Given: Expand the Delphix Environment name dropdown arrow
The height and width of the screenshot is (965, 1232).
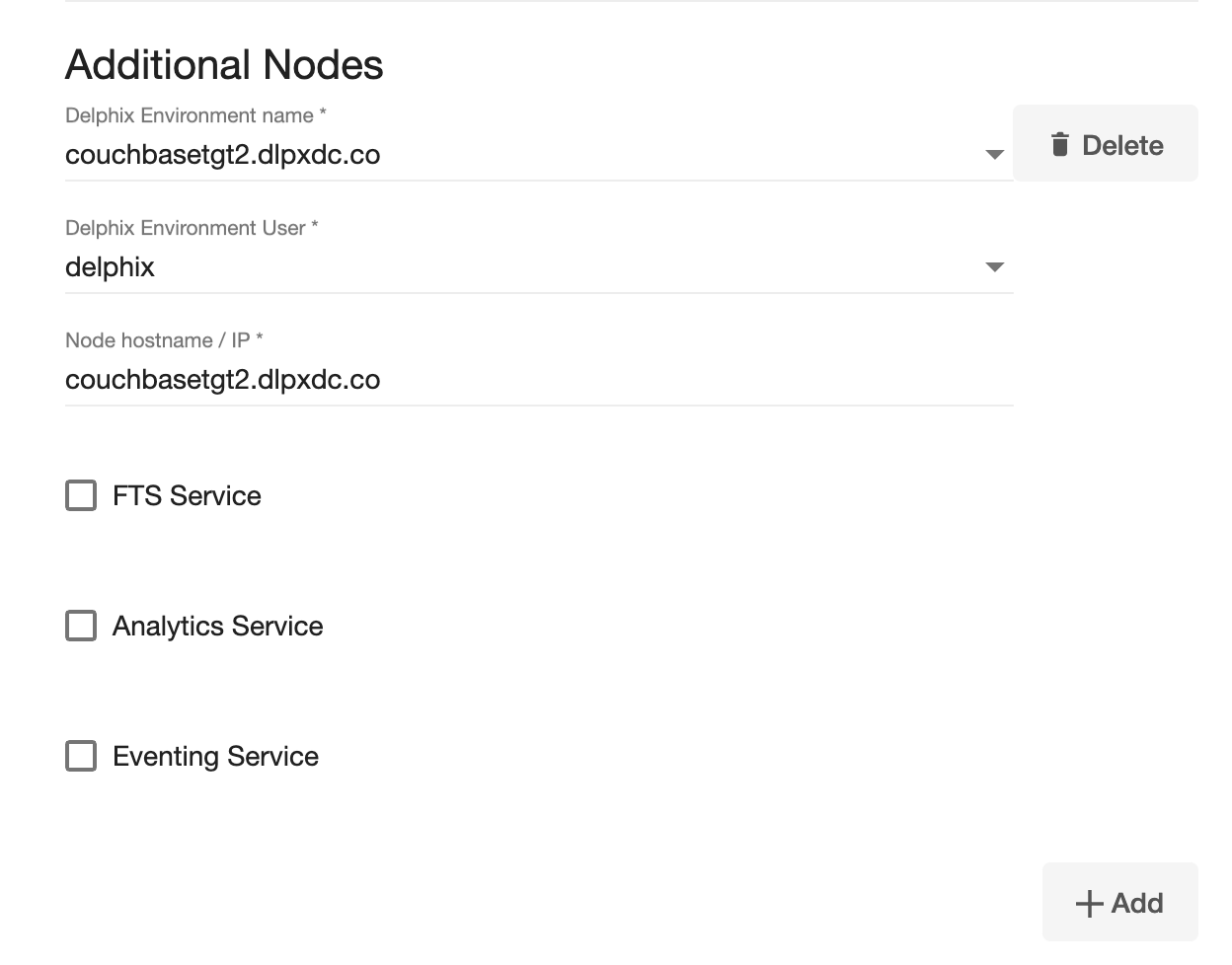Looking at the screenshot, I should click(994, 155).
